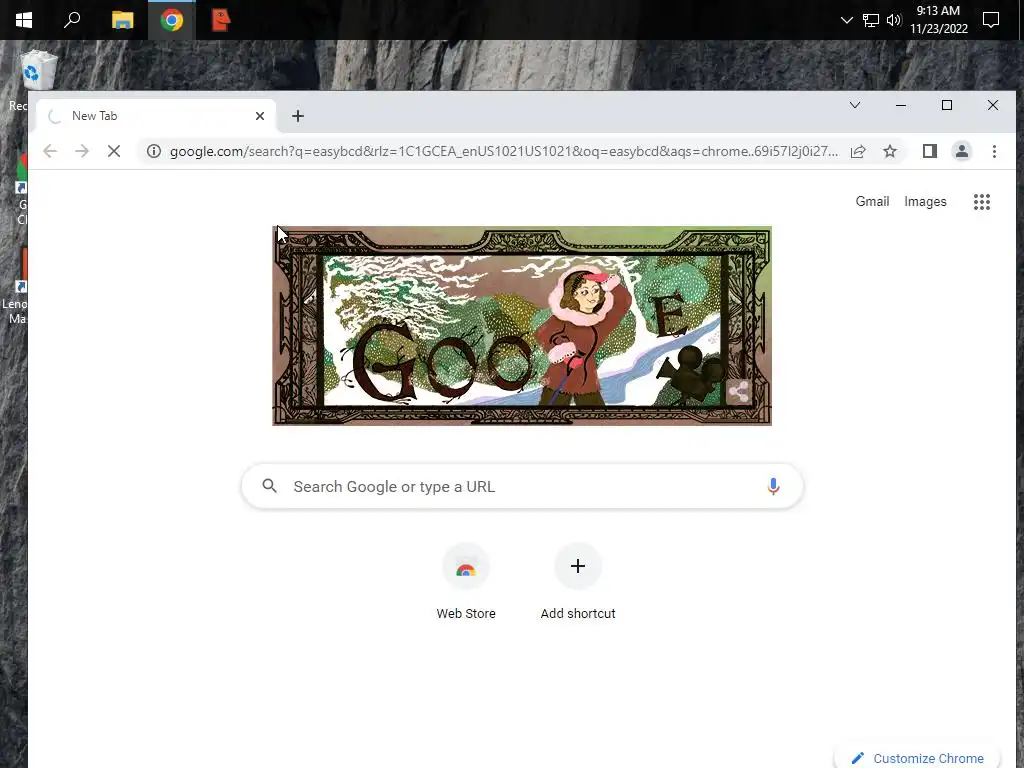The image size is (1024, 768).
Task: Focus the Search Google or type a URL box
Action: (x=522, y=487)
